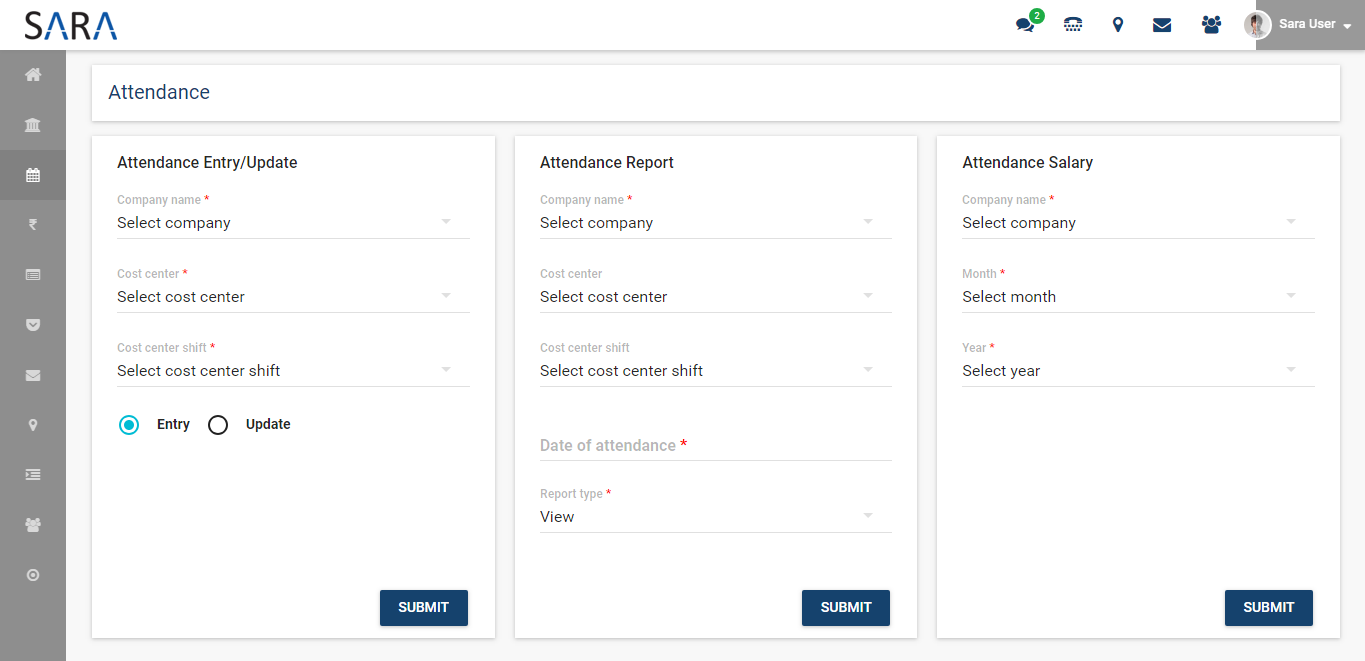Click the calendar attendance sidebar icon
The height and width of the screenshot is (661, 1365).
coord(33,175)
